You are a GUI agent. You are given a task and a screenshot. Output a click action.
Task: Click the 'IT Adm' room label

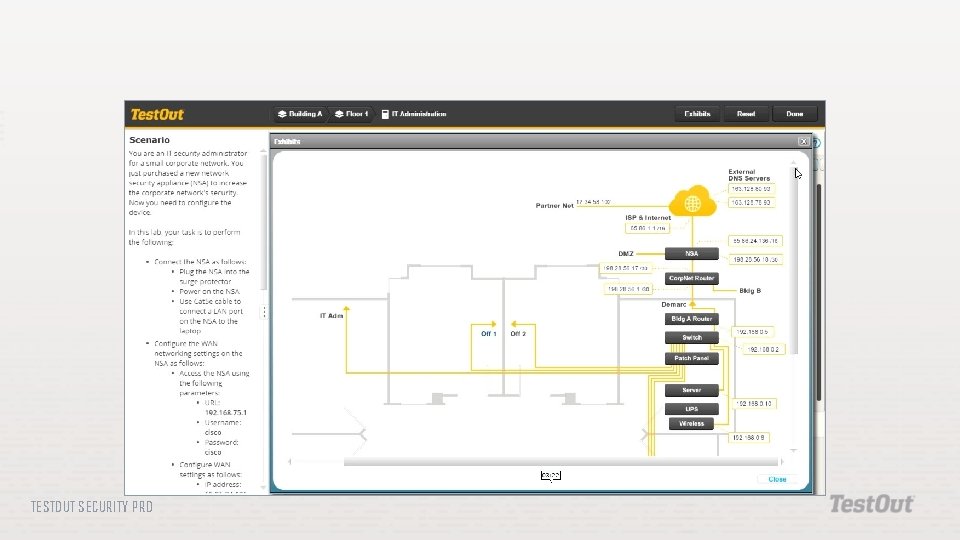coord(331,316)
